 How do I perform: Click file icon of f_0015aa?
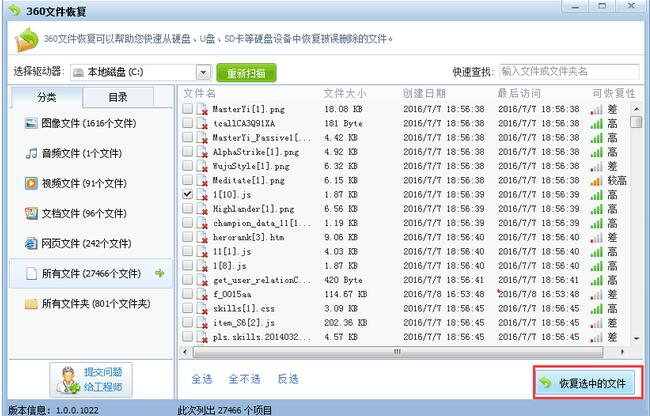[202, 294]
